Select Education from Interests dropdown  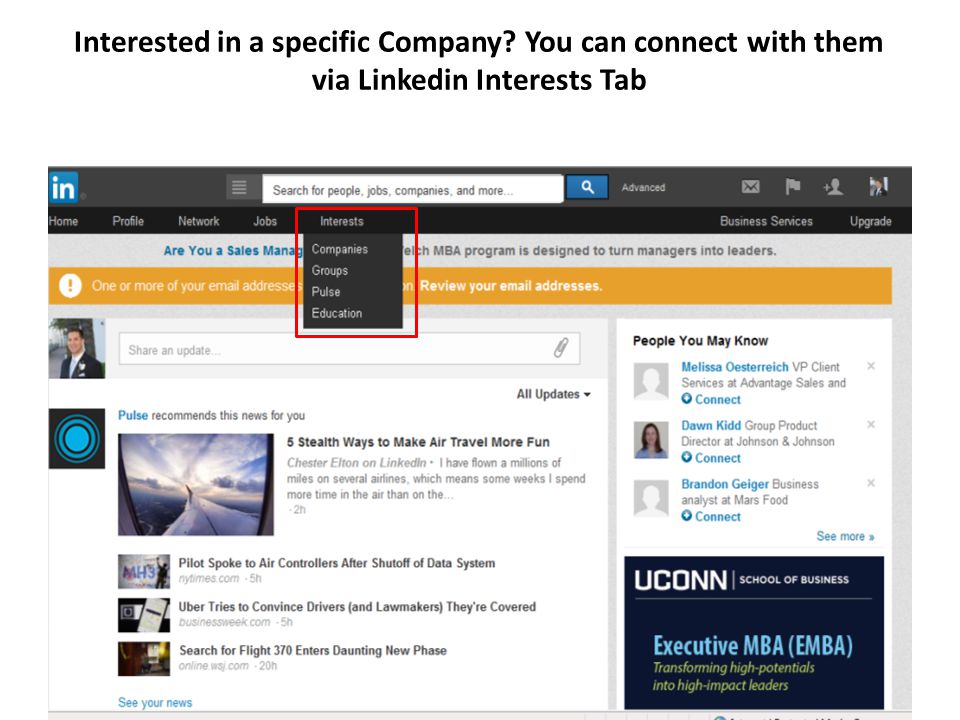337,313
